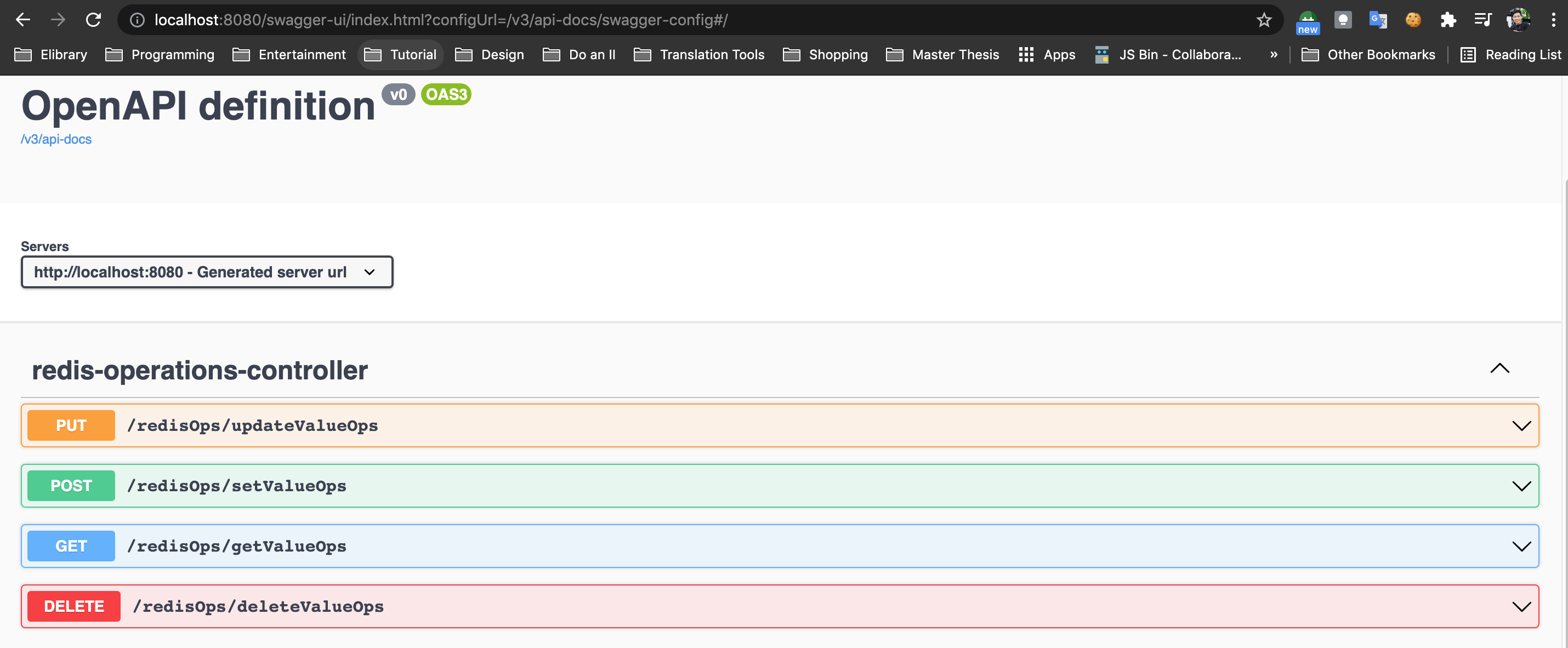
Task: Open the media control playlist icon
Action: pos(1483,20)
